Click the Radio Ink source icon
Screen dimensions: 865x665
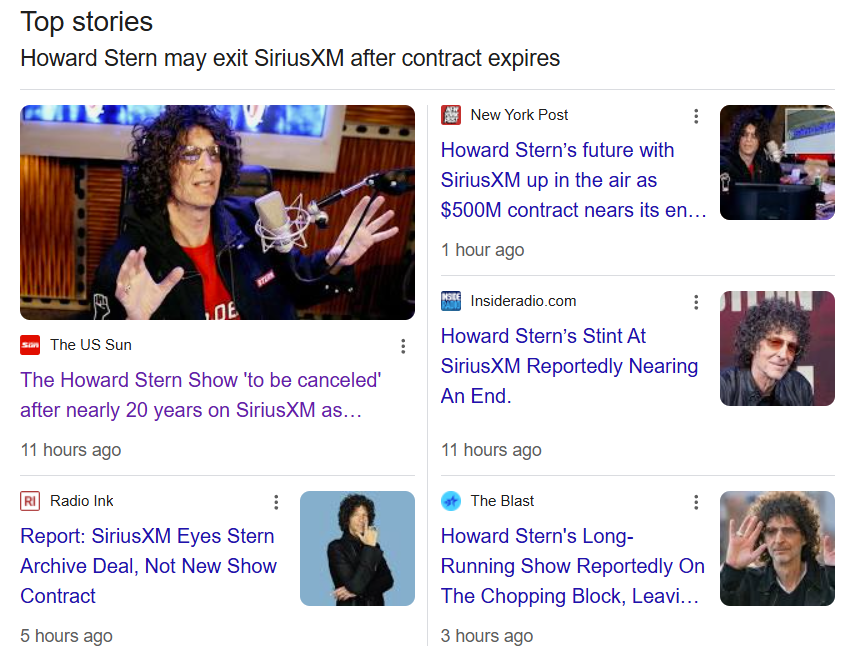pyautogui.click(x=30, y=501)
